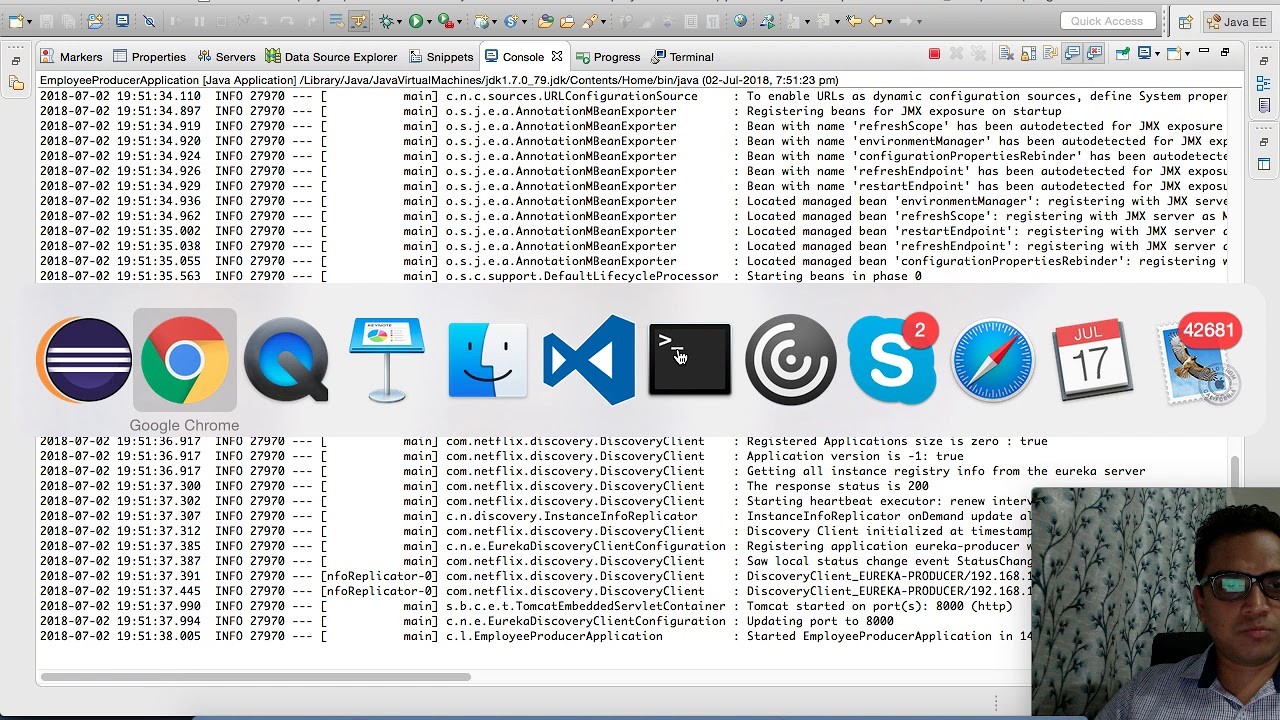1280x720 pixels.
Task: Open the Display Selected Console dropdown
Action: pyautogui.click(x=1157, y=54)
